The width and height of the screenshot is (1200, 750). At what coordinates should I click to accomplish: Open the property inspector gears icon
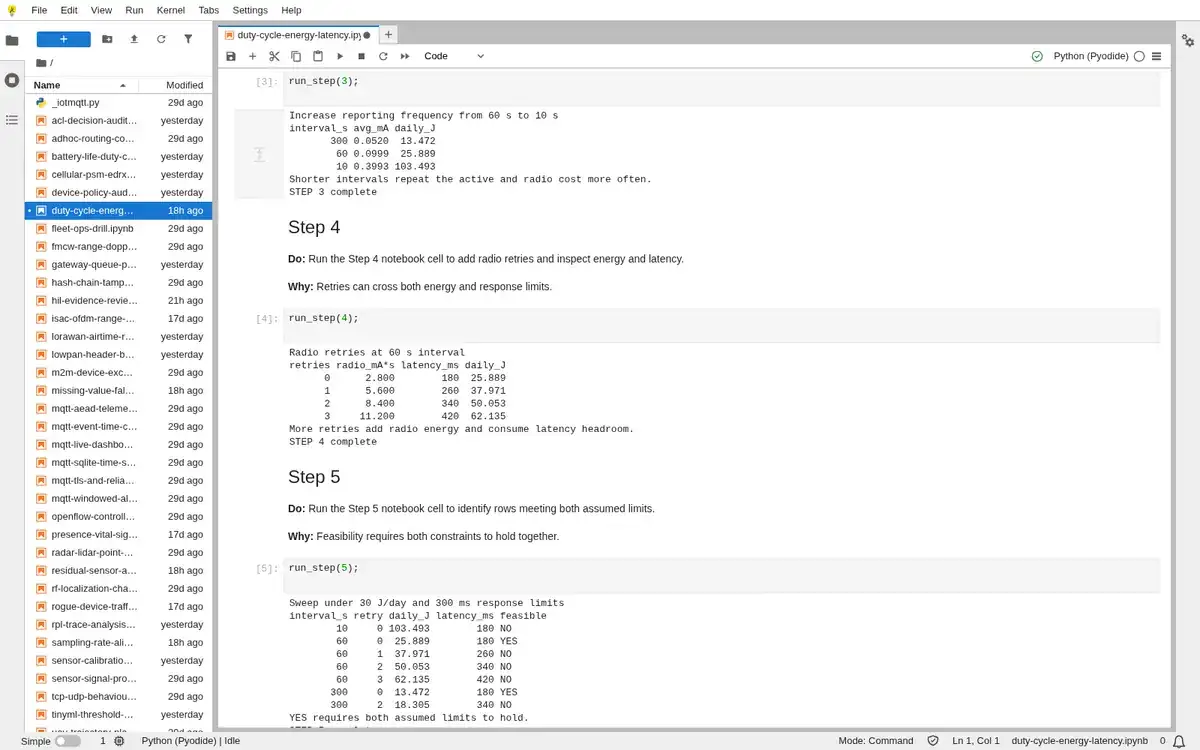coord(1188,41)
